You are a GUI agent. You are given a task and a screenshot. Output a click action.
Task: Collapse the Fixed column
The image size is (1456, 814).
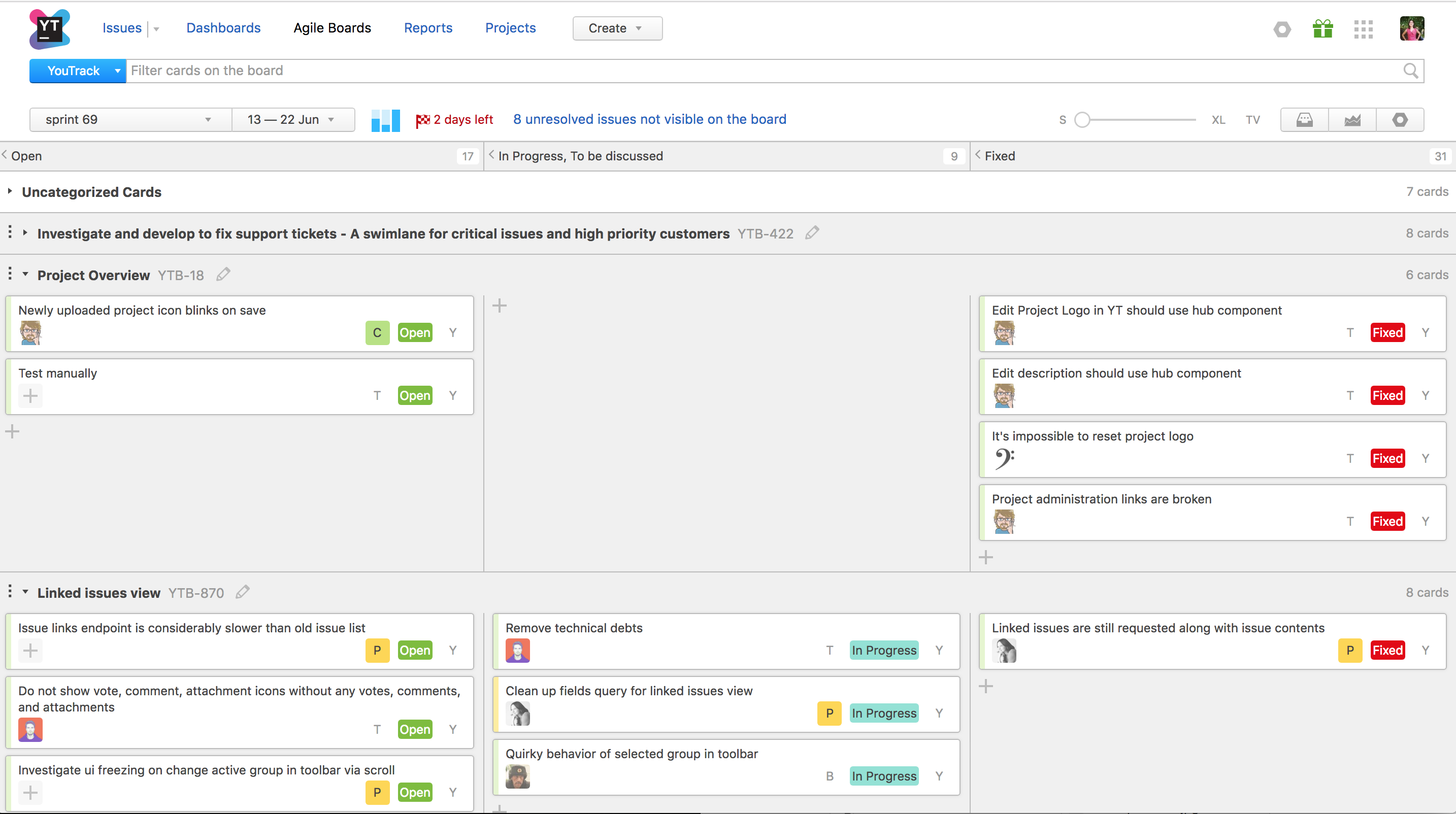pos(978,155)
